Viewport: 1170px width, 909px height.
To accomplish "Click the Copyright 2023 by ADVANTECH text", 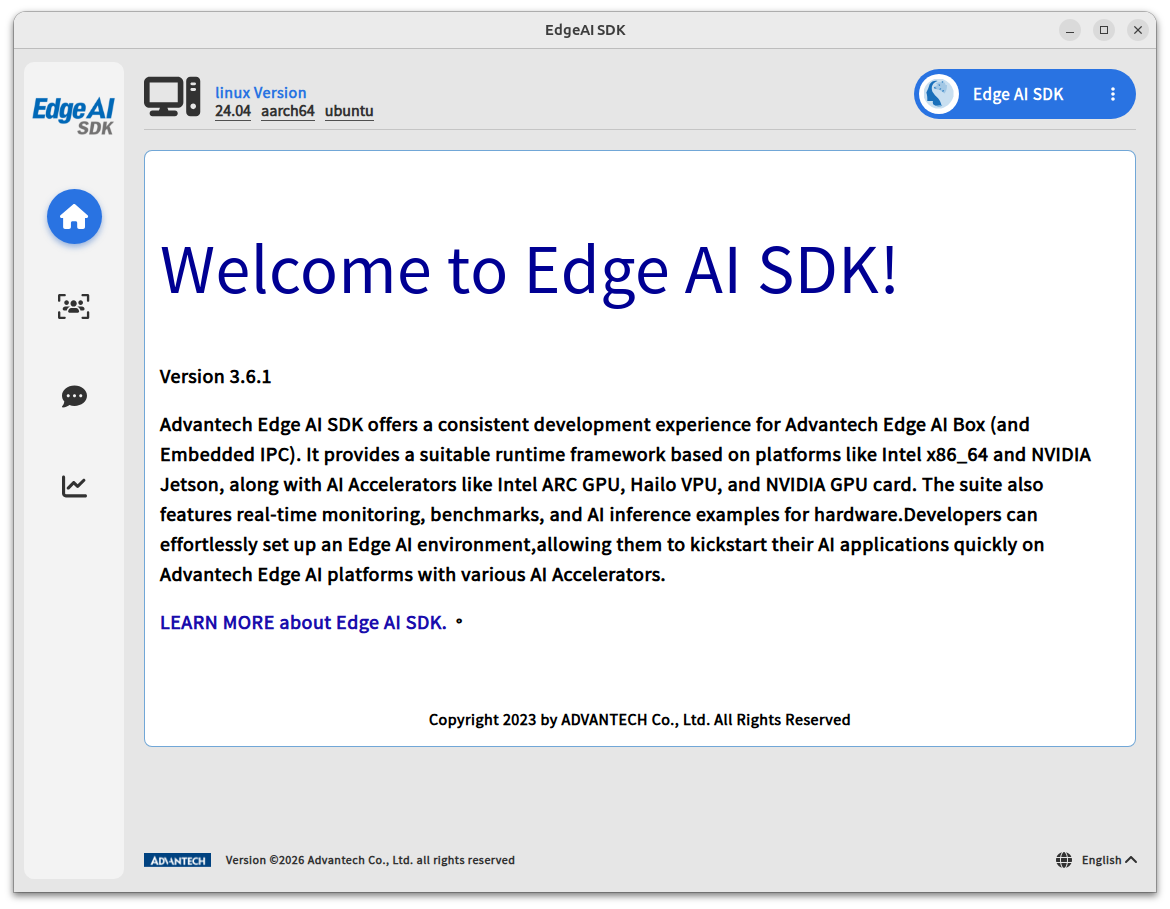I will 639,719.
